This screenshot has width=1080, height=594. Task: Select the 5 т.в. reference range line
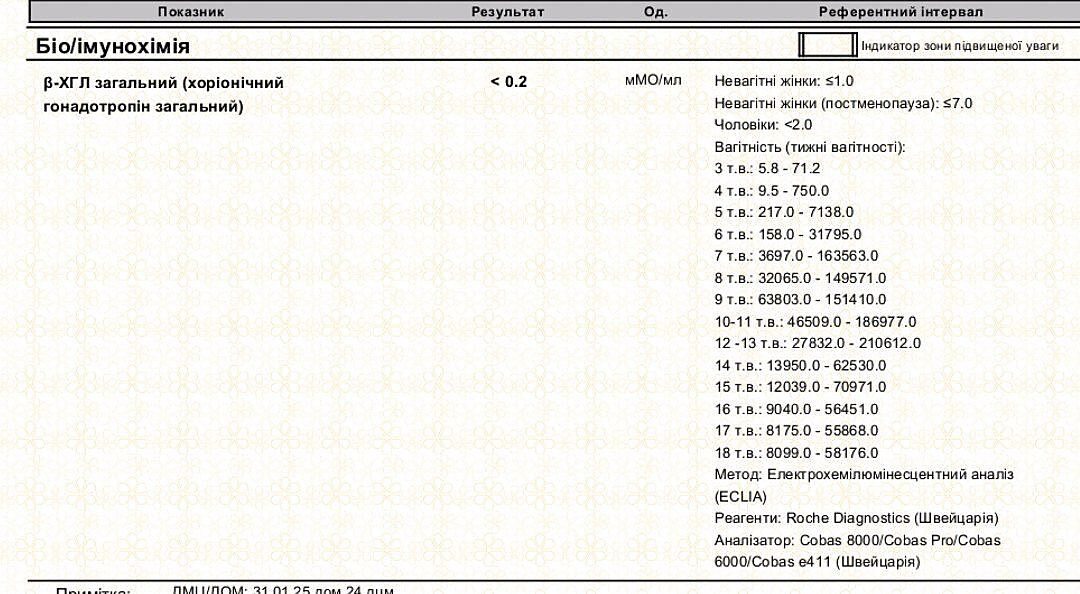[x=784, y=212]
